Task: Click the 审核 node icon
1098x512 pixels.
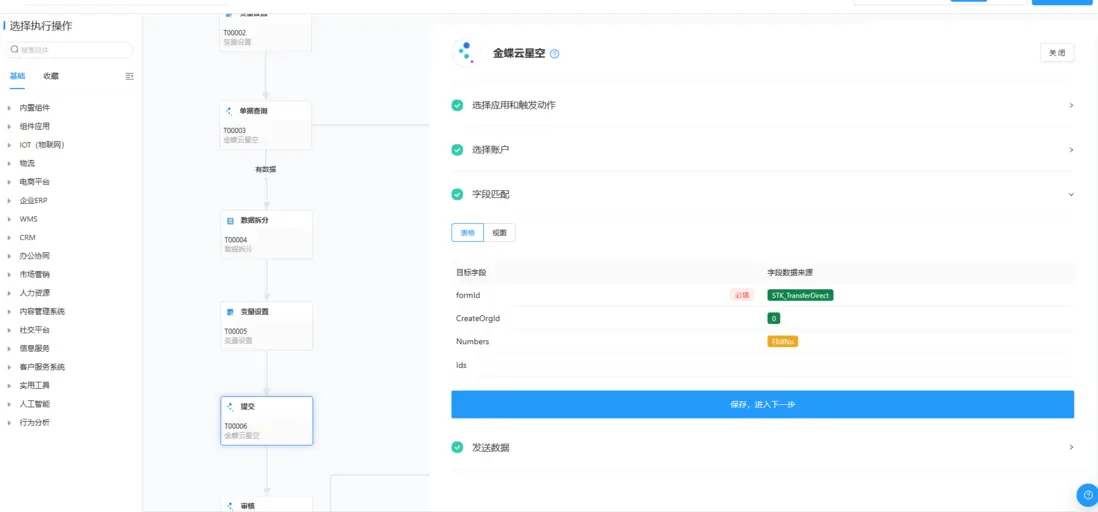Action: click(230, 506)
